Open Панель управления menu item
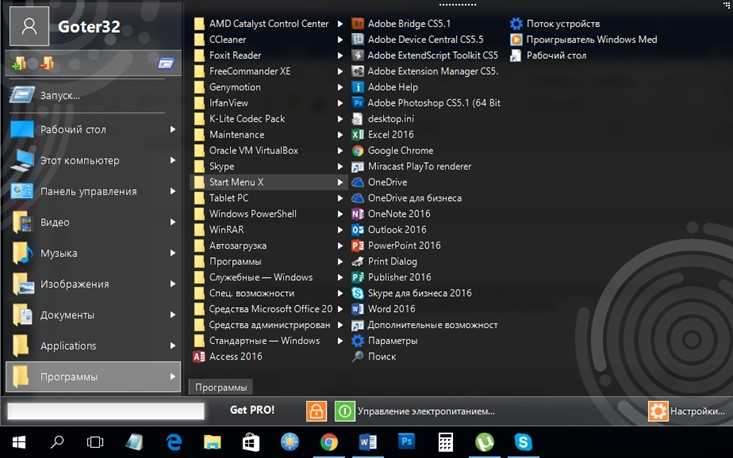Viewport: 733px width, 458px height. 93,191
